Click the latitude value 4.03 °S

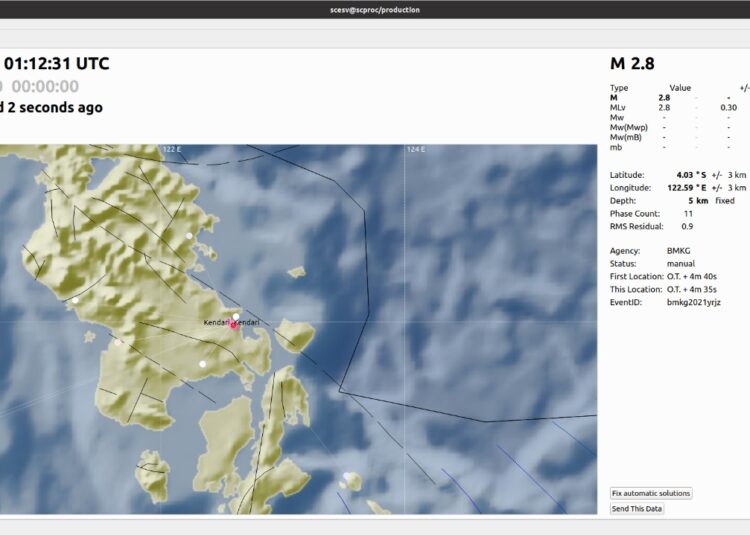coord(691,175)
